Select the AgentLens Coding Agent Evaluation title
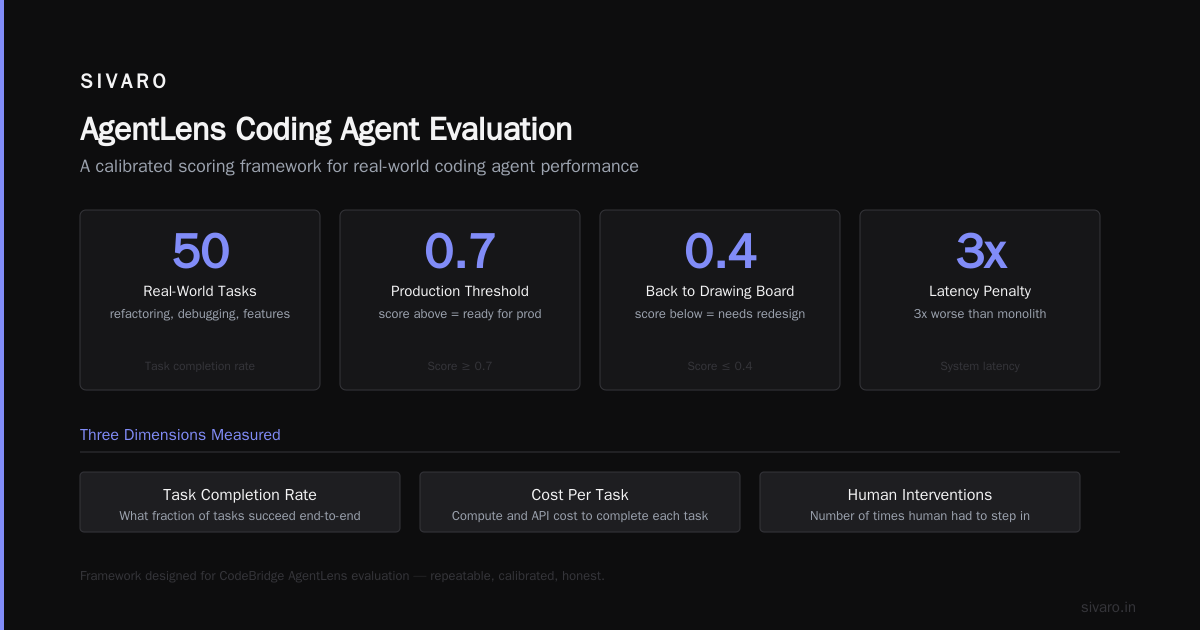Screen dimensions: 1200x630 click(x=326, y=129)
